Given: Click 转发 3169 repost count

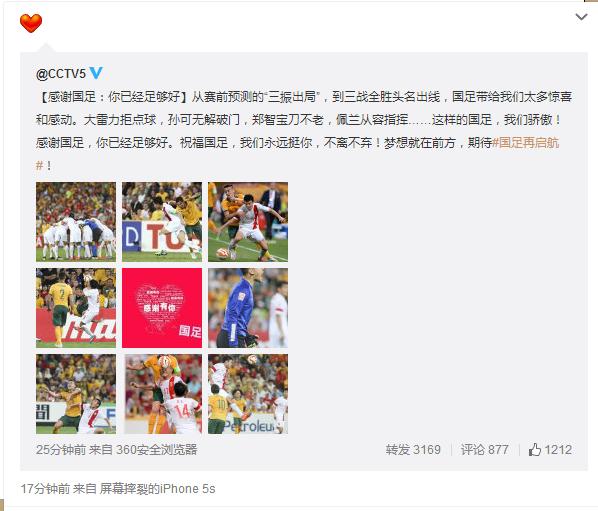Looking at the screenshot, I should (413, 450).
